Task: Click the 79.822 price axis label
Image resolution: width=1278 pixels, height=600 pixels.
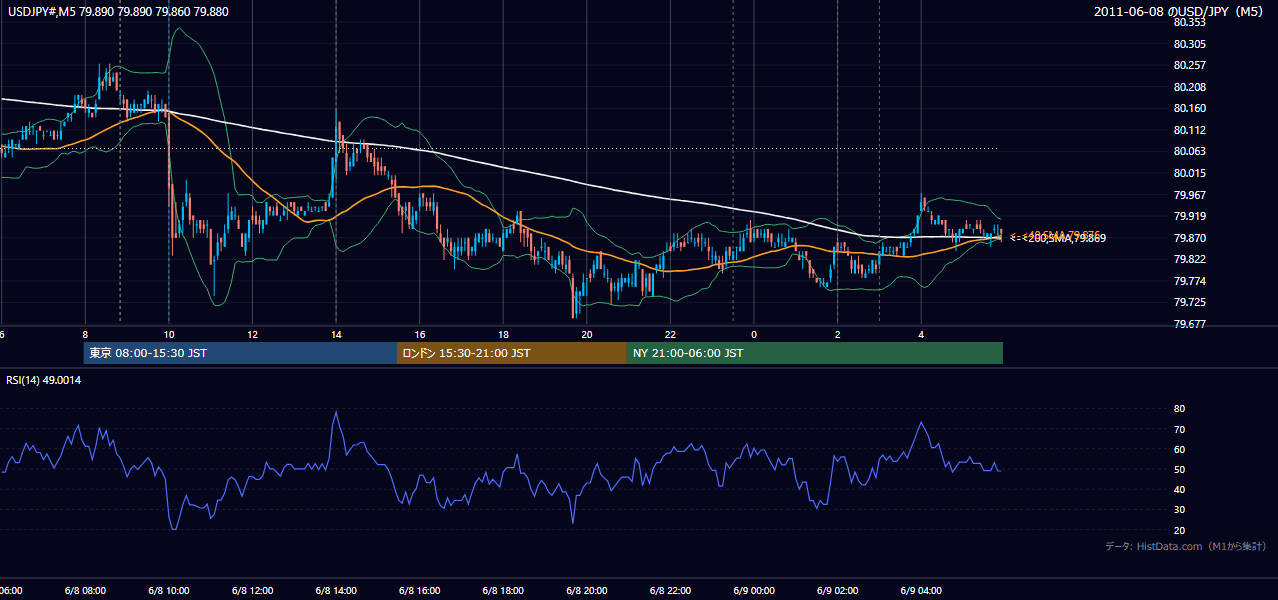Action: [x=1189, y=259]
